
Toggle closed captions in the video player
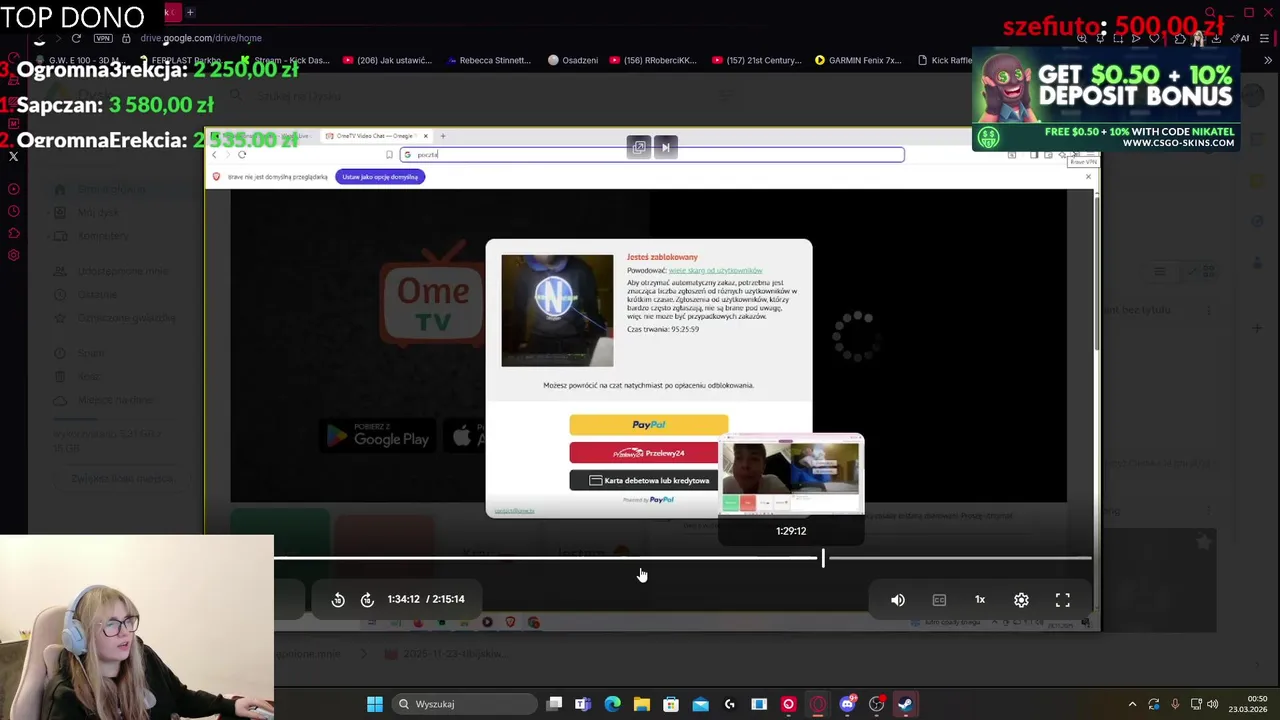[939, 600]
